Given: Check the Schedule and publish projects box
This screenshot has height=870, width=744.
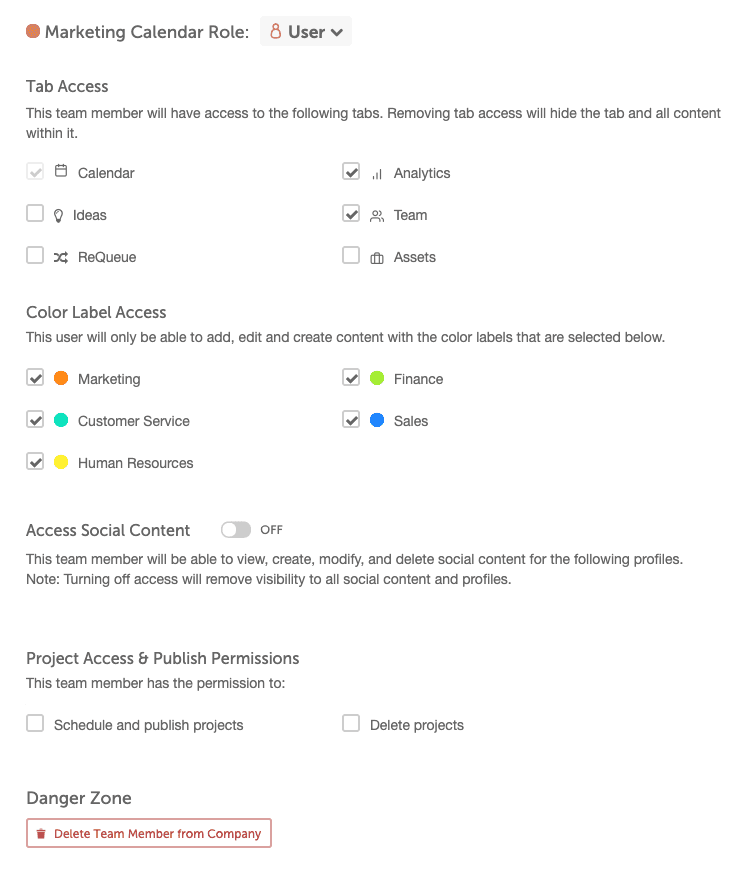Looking at the screenshot, I should pyautogui.click(x=35, y=724).
